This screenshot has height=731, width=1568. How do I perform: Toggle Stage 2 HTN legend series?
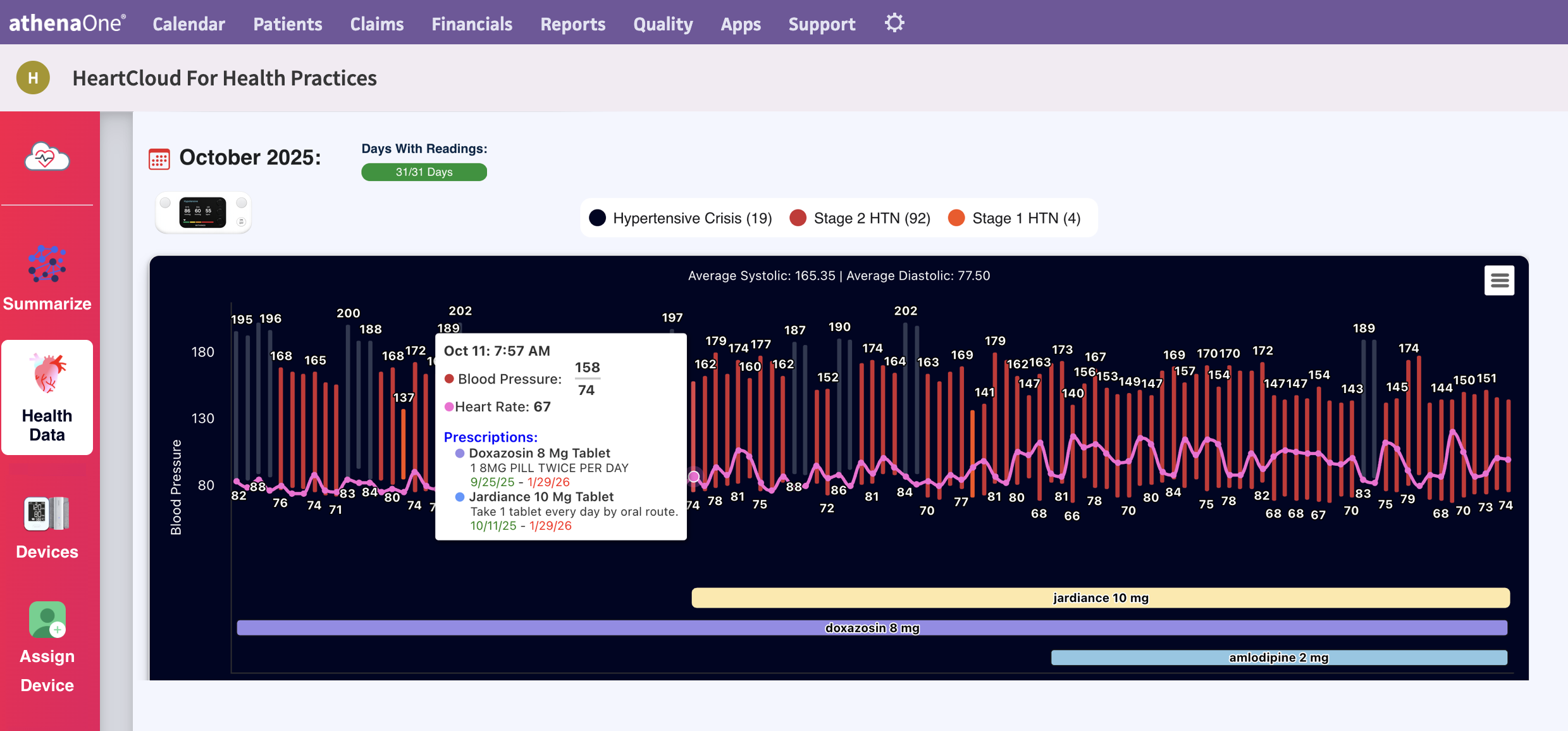(x=860, y=218)
